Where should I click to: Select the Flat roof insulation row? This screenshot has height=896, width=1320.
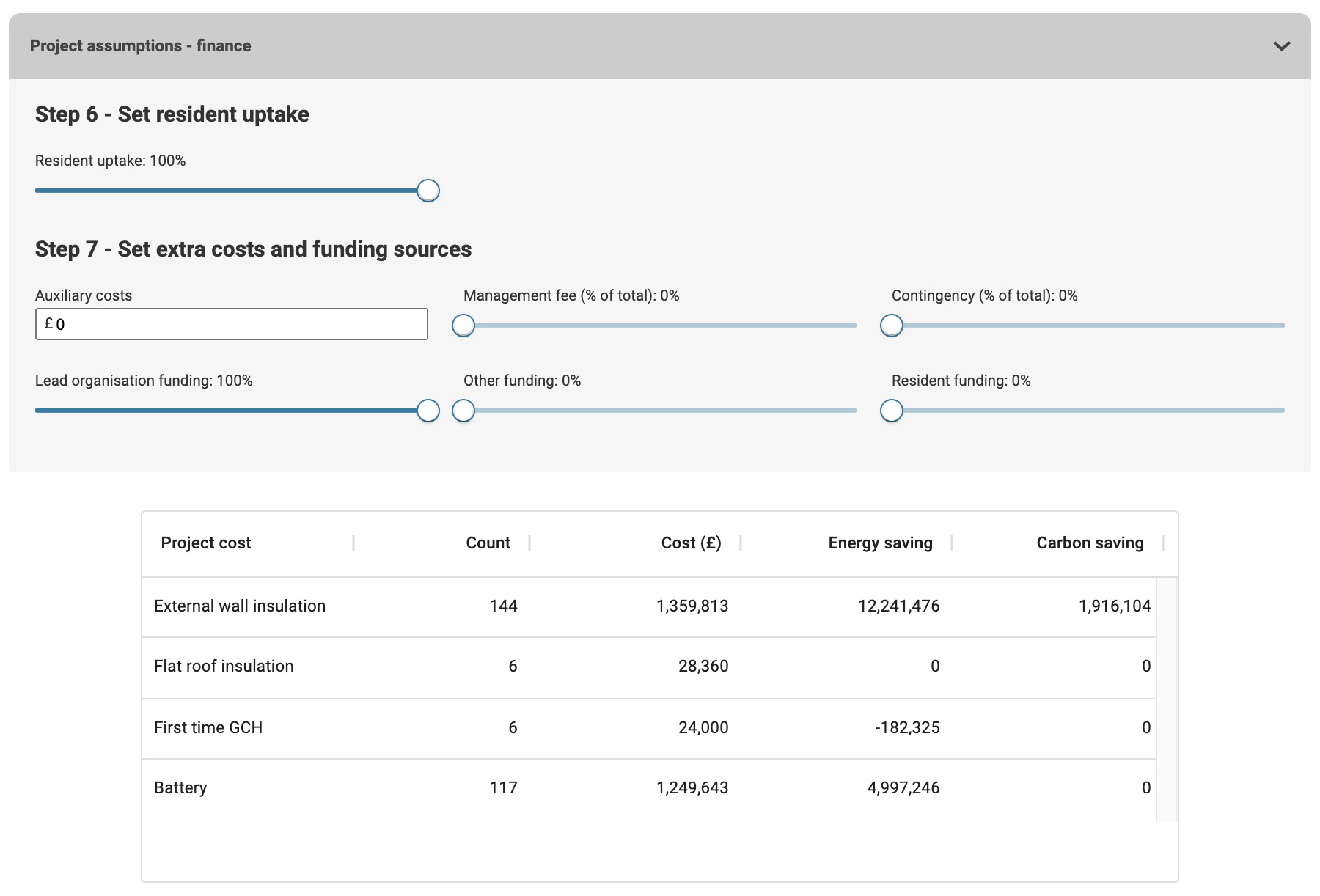649,667
